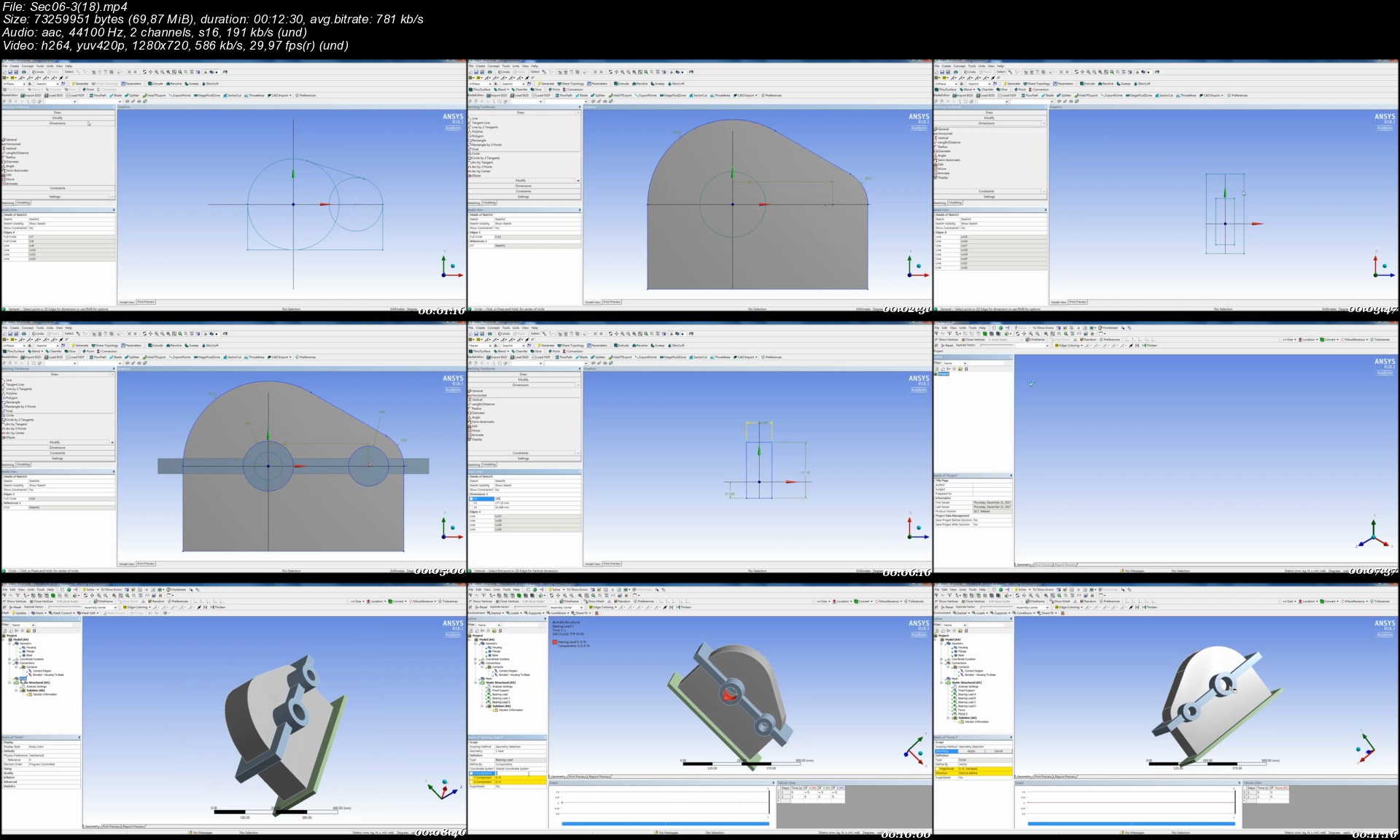1400x840 pixels.
Task: Adjust Explode Factor slider in 00:07:37 frame
Action: [997, 345]
